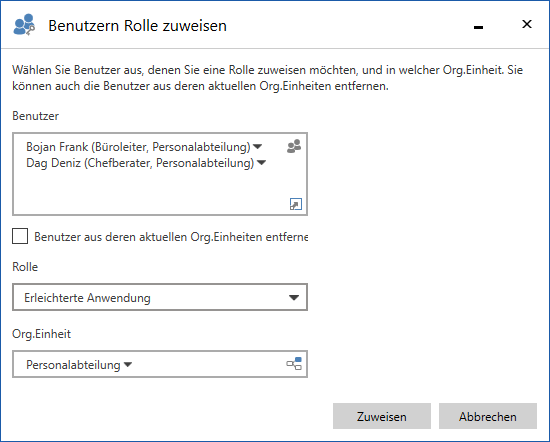The height and width of the screenshot is (442, 550).
Task: Select the Dag Deniz user entry
Action: [140, 163]
